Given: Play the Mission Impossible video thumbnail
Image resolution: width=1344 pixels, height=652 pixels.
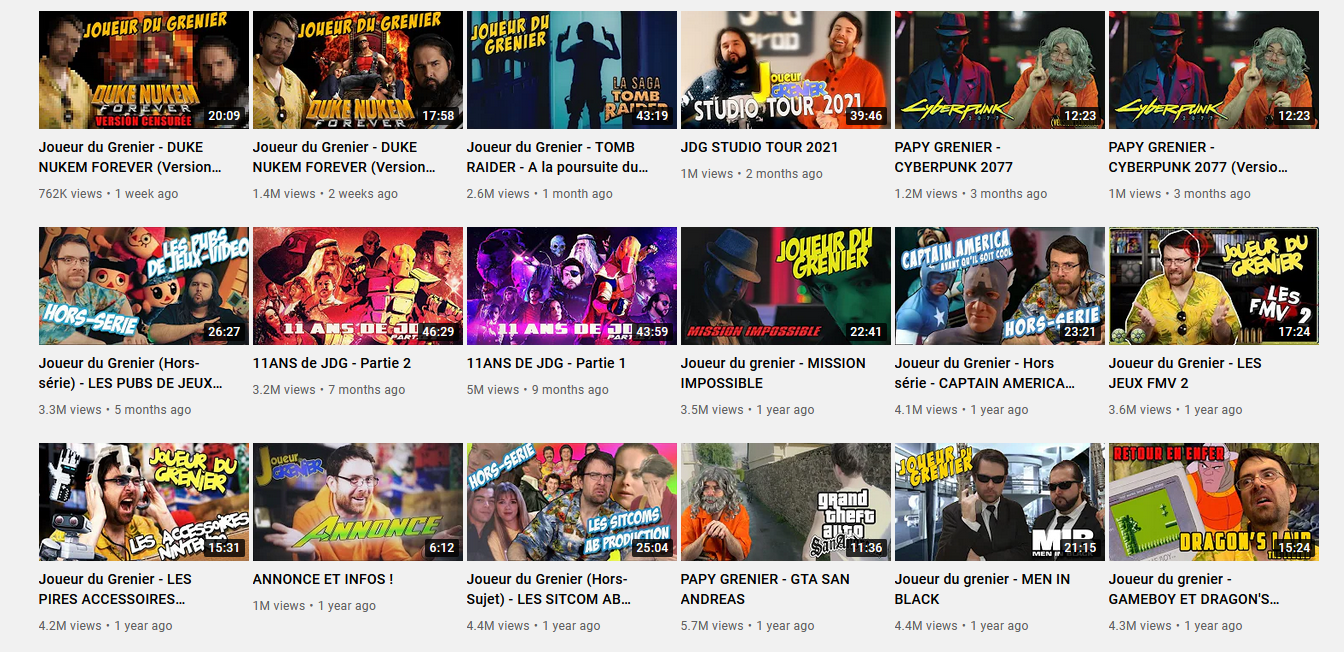Looking at the screenshot, I should (786, 286).
